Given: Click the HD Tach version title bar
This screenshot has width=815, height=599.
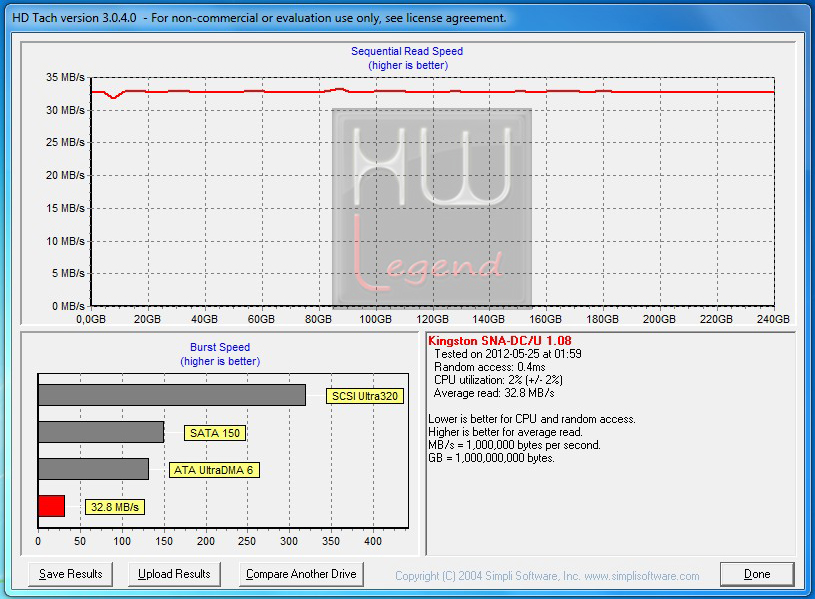Looking at the screenshot, I should pyautogui.click(x=408, y=18).
